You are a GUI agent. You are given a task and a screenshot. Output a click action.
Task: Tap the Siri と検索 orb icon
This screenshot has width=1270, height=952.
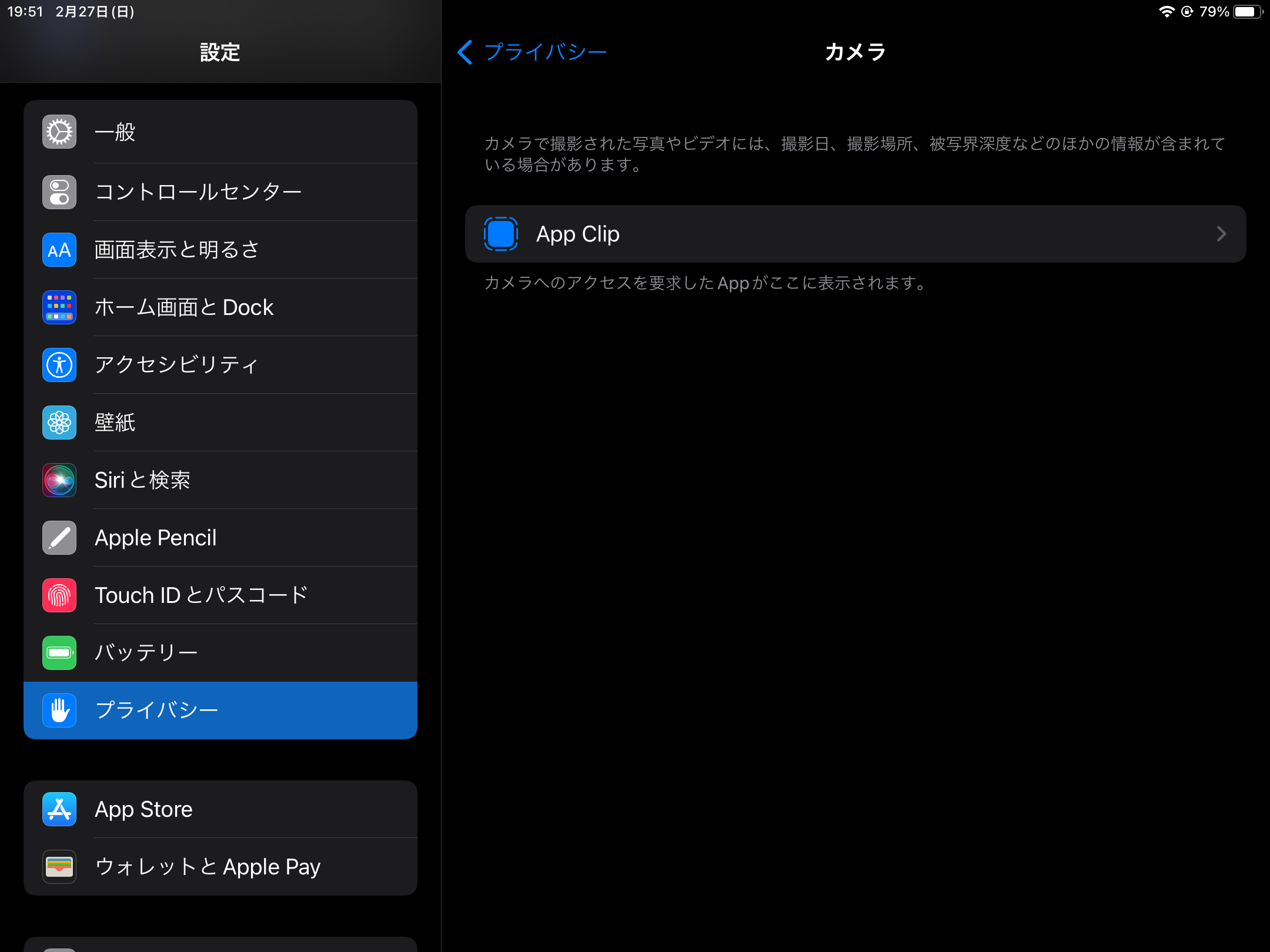click(x=59, y=480)
